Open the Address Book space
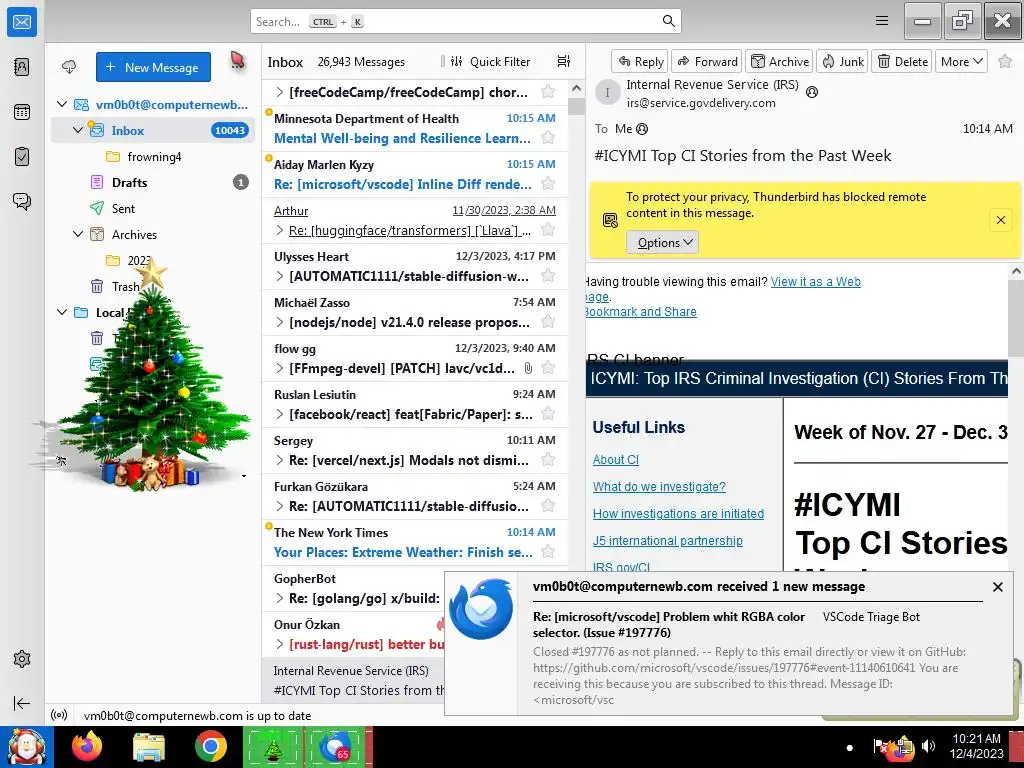 point(22,67)
